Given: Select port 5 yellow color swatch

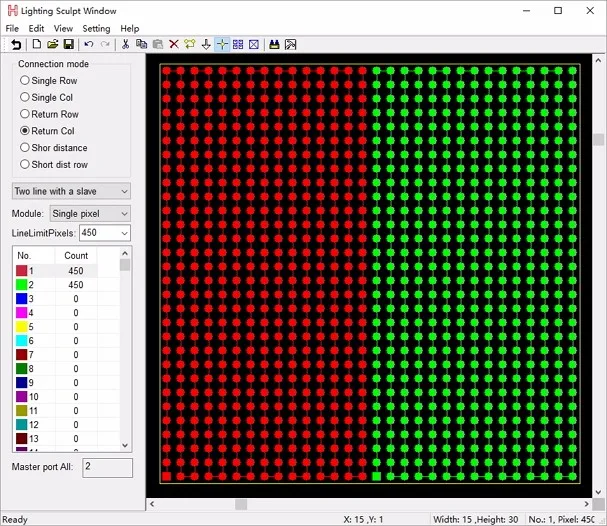Looking at the screenshot, I should coord(21,327).
